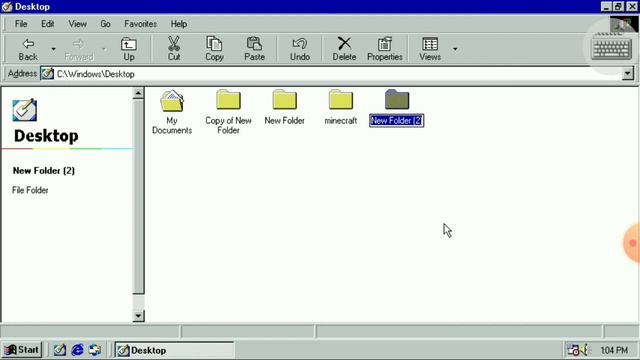
Task: Open the Go menu
Action: (105, 24)
